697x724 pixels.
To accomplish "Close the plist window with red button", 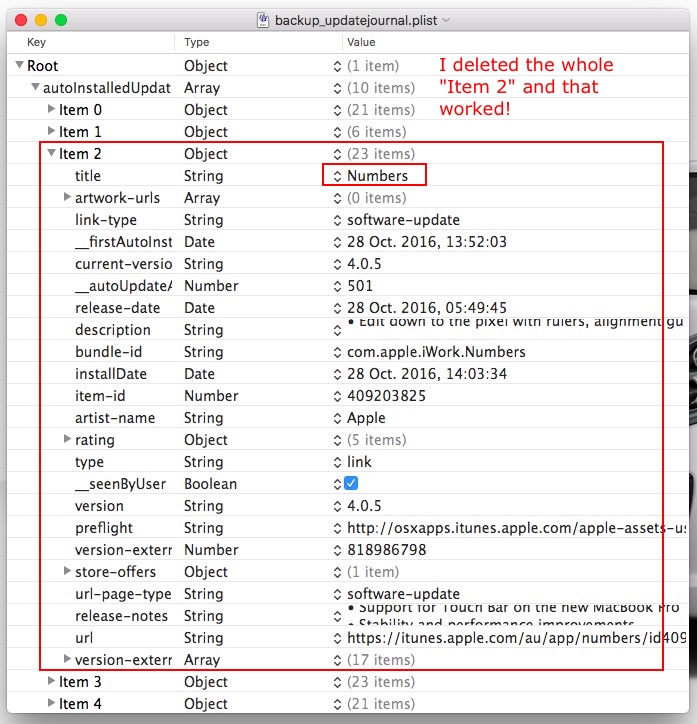I will (21, 20).
